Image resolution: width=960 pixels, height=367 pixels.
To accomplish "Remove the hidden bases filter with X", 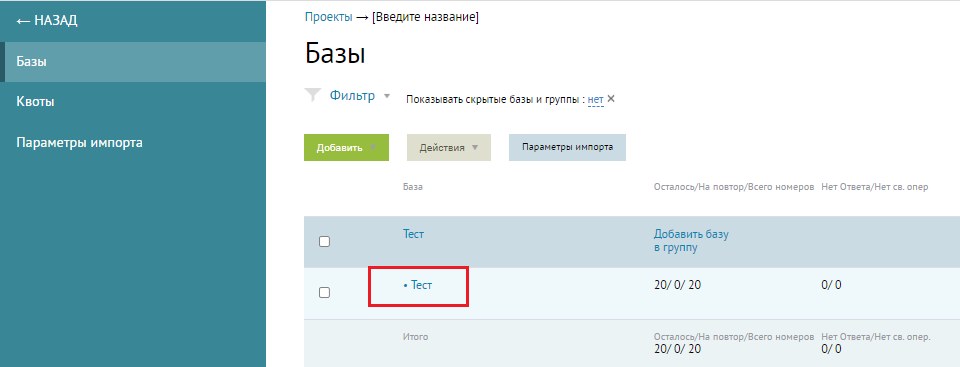I will coord(610,99).
